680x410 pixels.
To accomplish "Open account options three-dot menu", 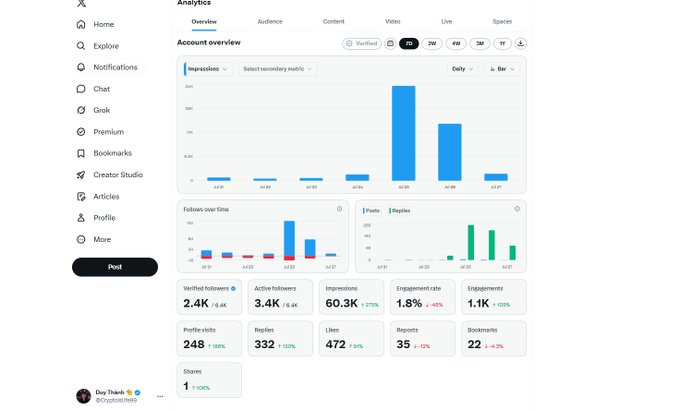I will pos(160,396).
